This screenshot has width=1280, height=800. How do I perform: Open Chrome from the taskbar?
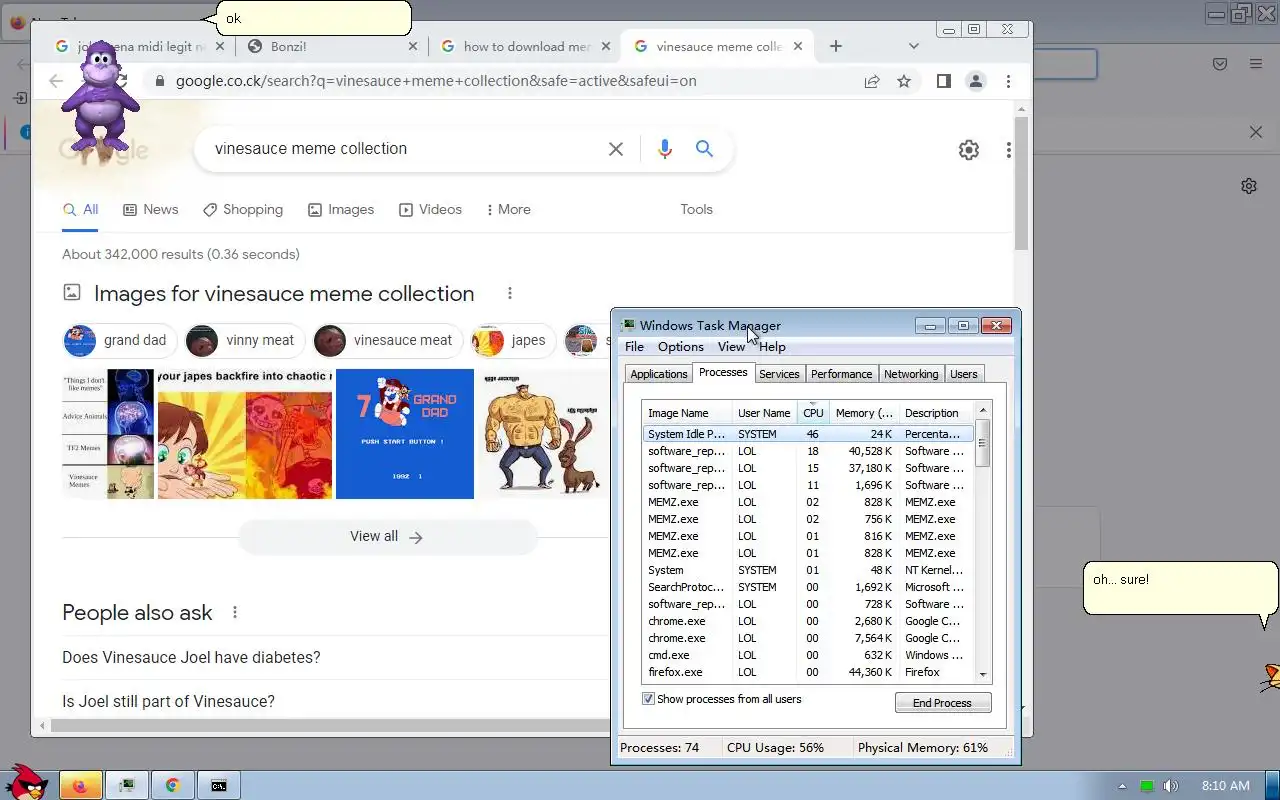coord(172,785)
